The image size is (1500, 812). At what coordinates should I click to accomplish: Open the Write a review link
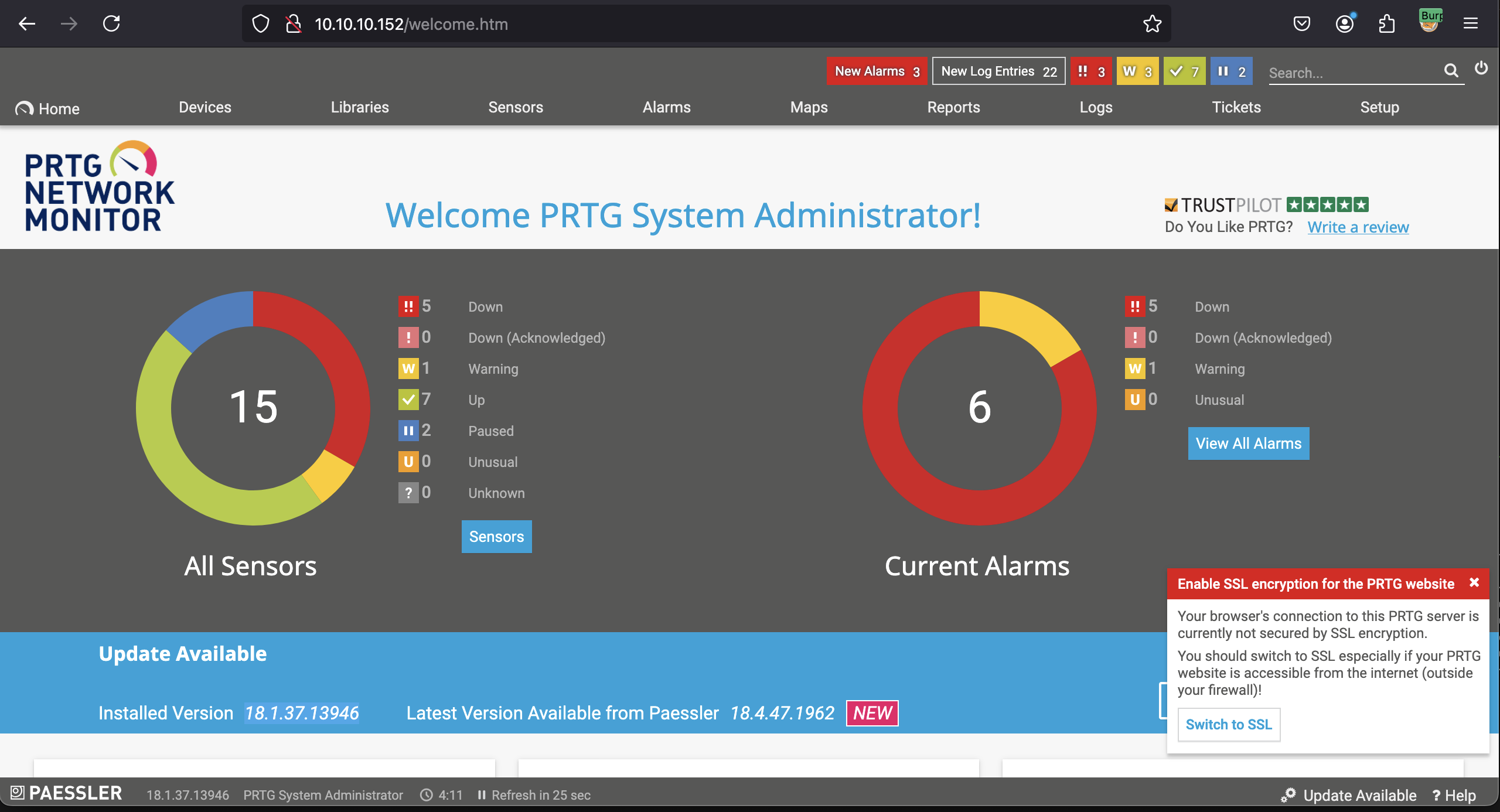[x=1358, y=227]
